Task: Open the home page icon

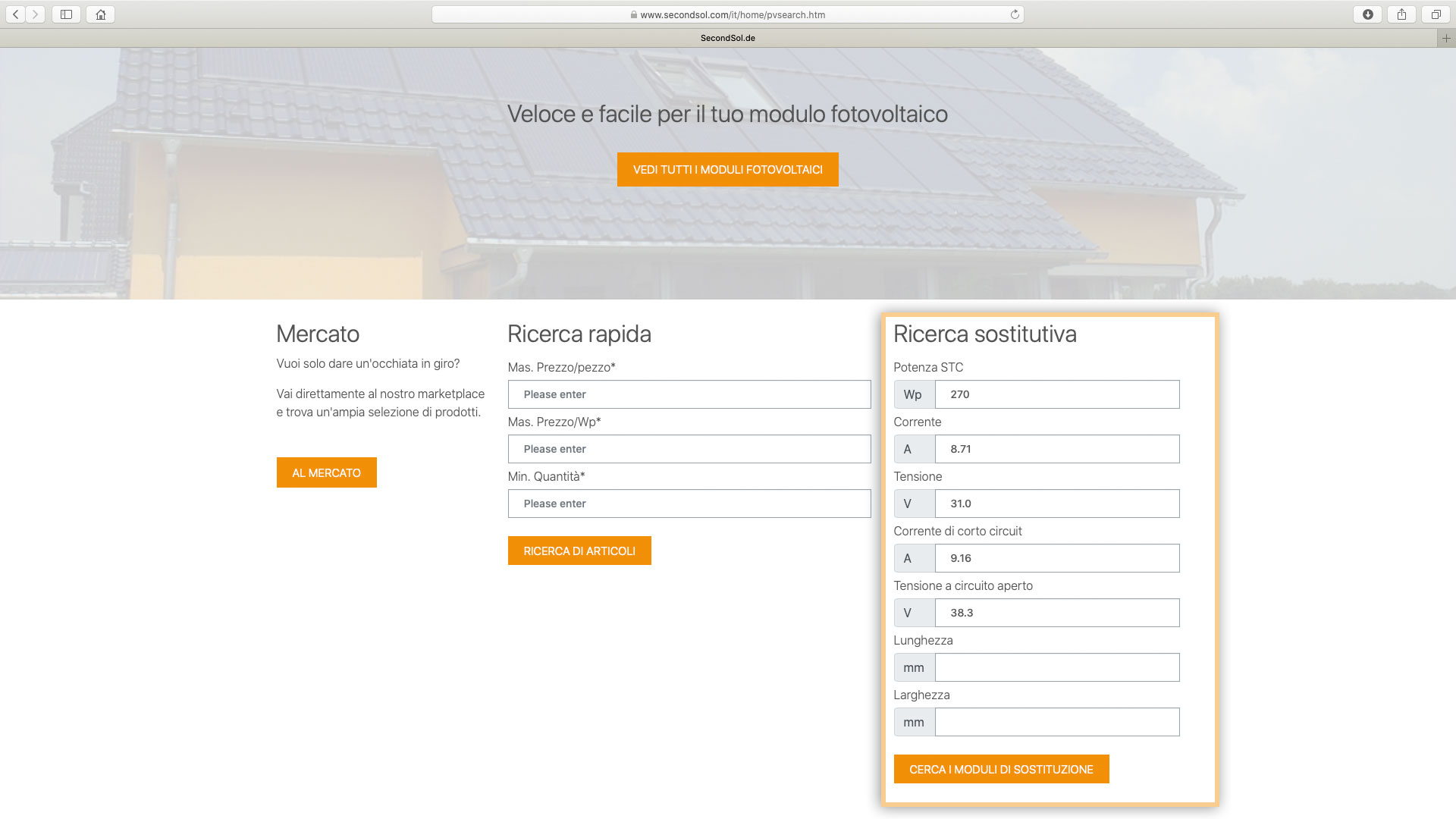Action: click(100, 14)
